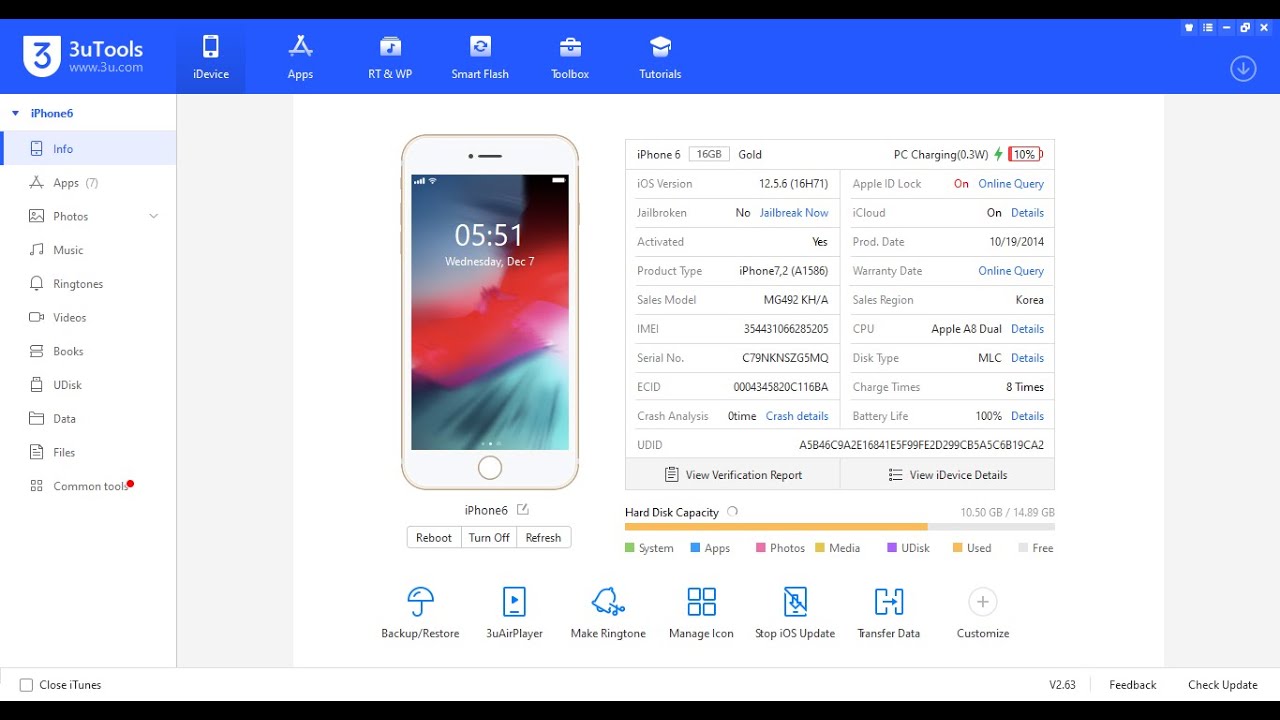Screen dimensions: 1280x720
Task: Click the menu list icon in title bar
Action: coord(1208,28)
